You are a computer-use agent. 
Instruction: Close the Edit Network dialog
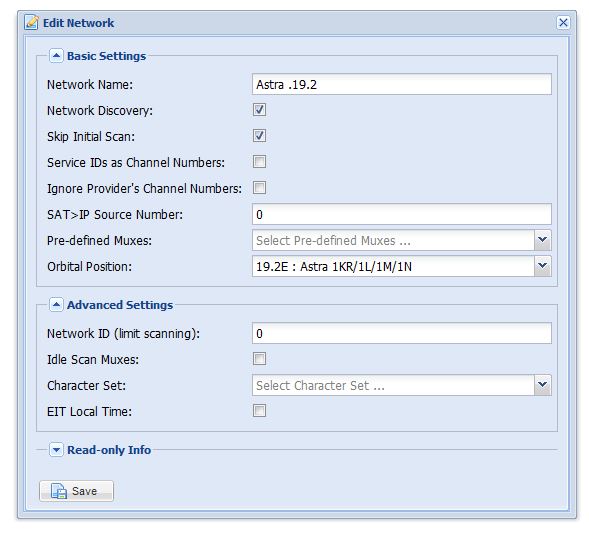coord(563,23)
